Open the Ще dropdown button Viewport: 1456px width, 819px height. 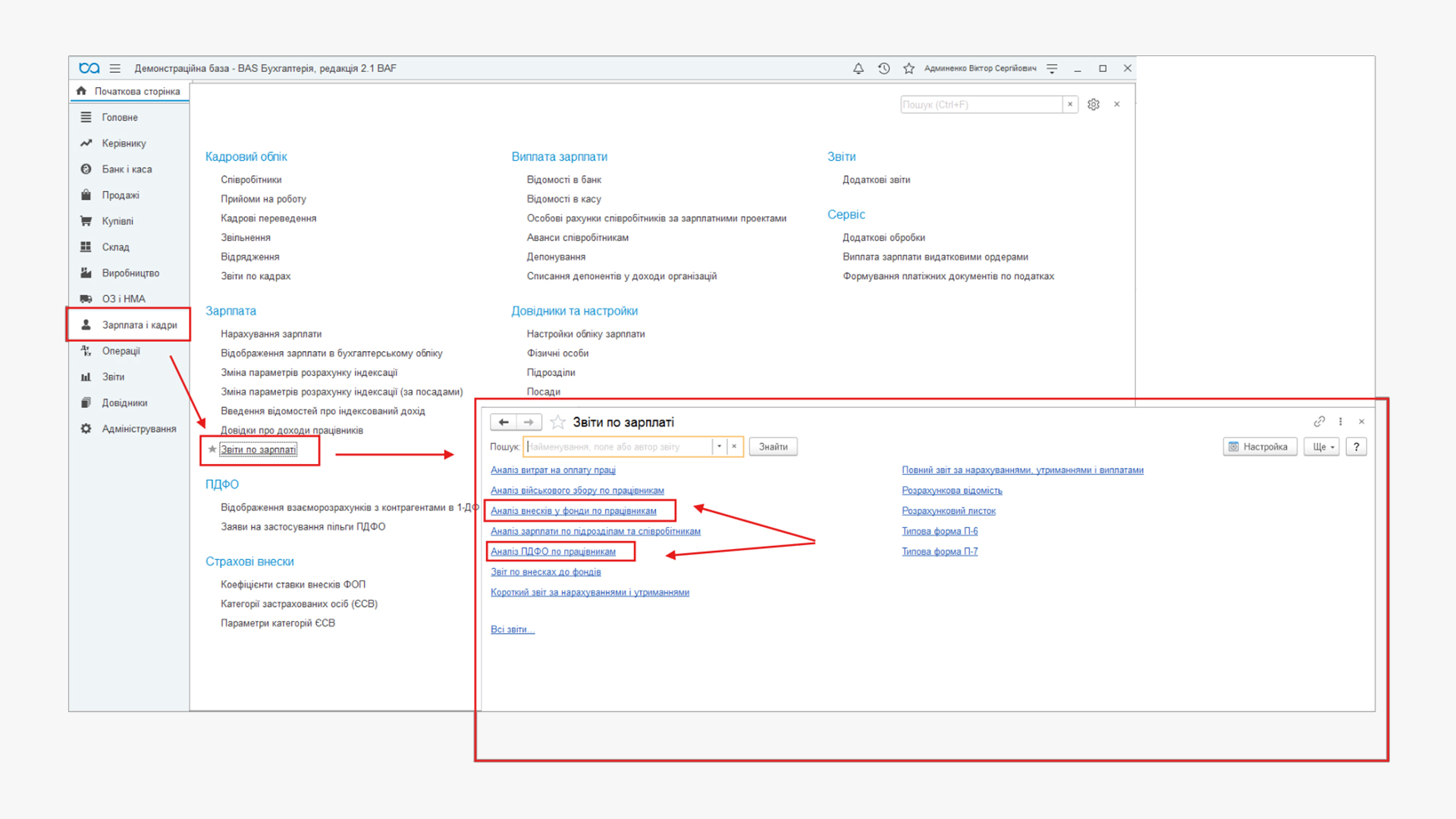pyautogui.click(x=1322, y=447)
